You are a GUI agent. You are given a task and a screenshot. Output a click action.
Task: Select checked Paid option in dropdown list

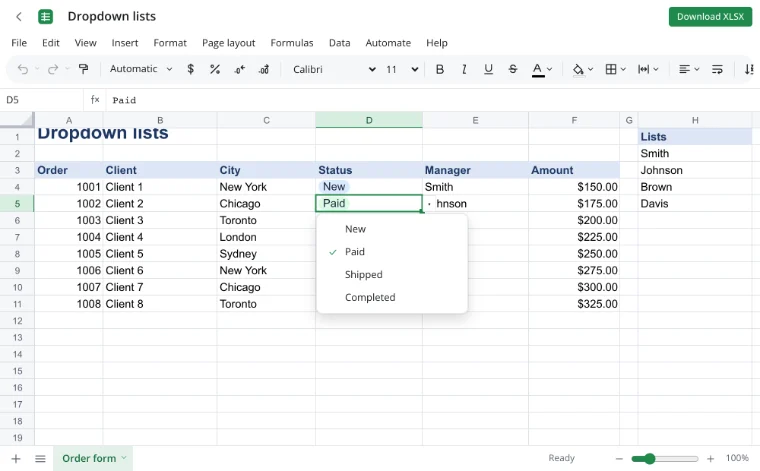pyautogui.click(x=392, y=252)
